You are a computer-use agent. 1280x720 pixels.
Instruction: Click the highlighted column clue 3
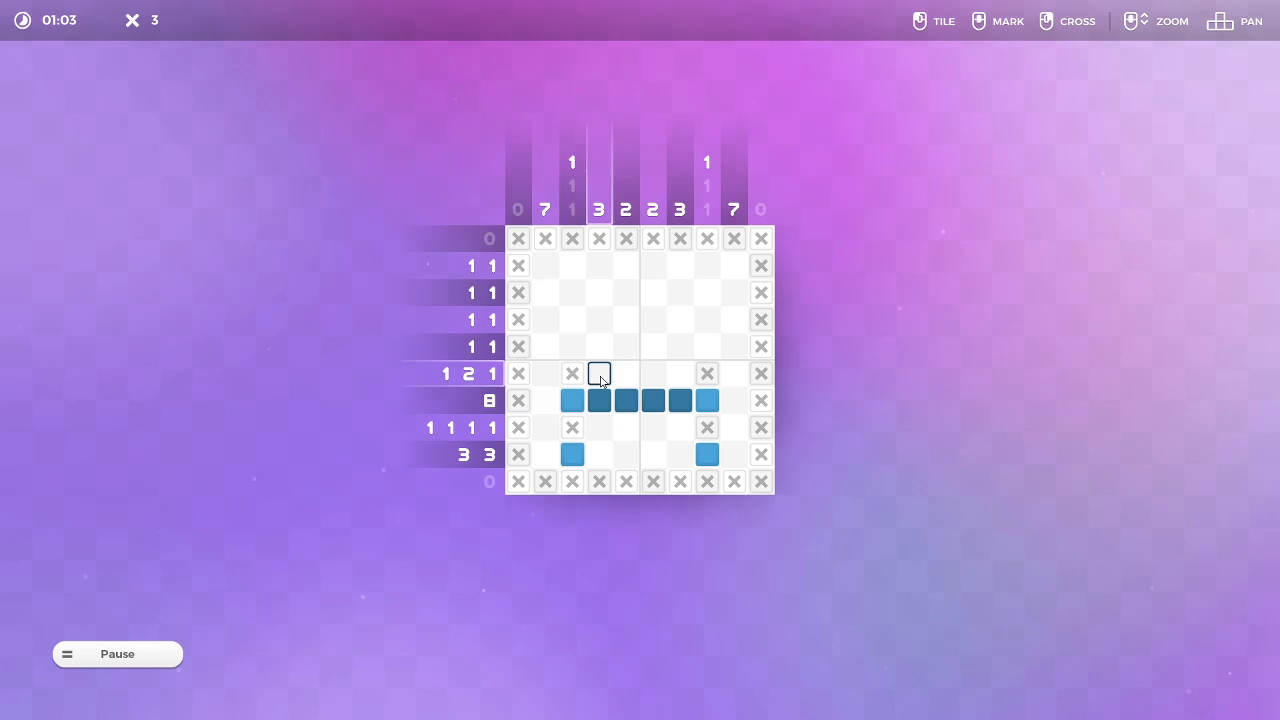click(x=599, y=209)
